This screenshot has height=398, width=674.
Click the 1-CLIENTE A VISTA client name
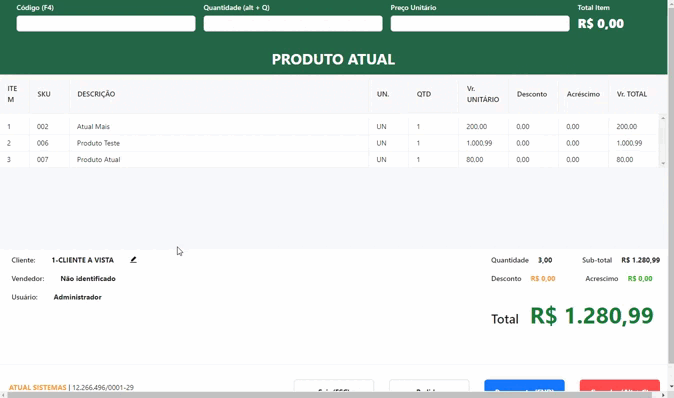click(83, 260)
